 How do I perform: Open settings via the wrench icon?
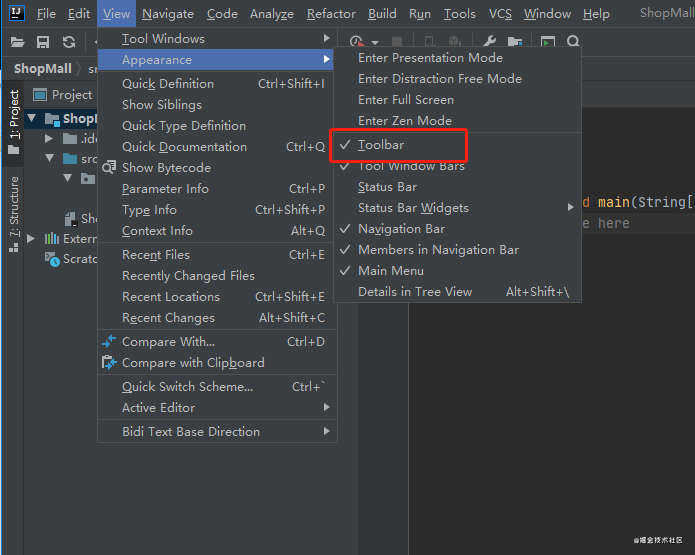[490, 42]
